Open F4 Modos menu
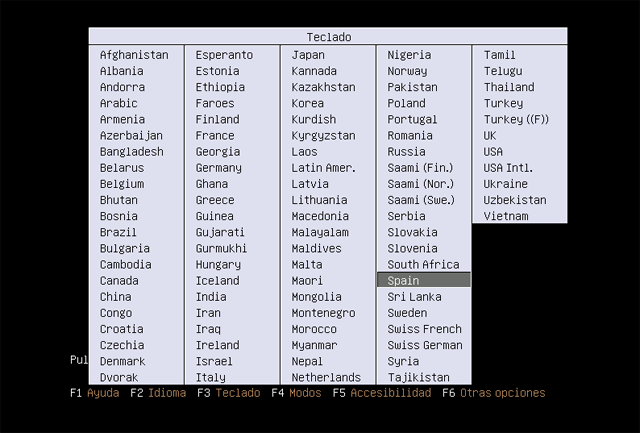Screen dimensions: 640x433 [x=296, y=393]
